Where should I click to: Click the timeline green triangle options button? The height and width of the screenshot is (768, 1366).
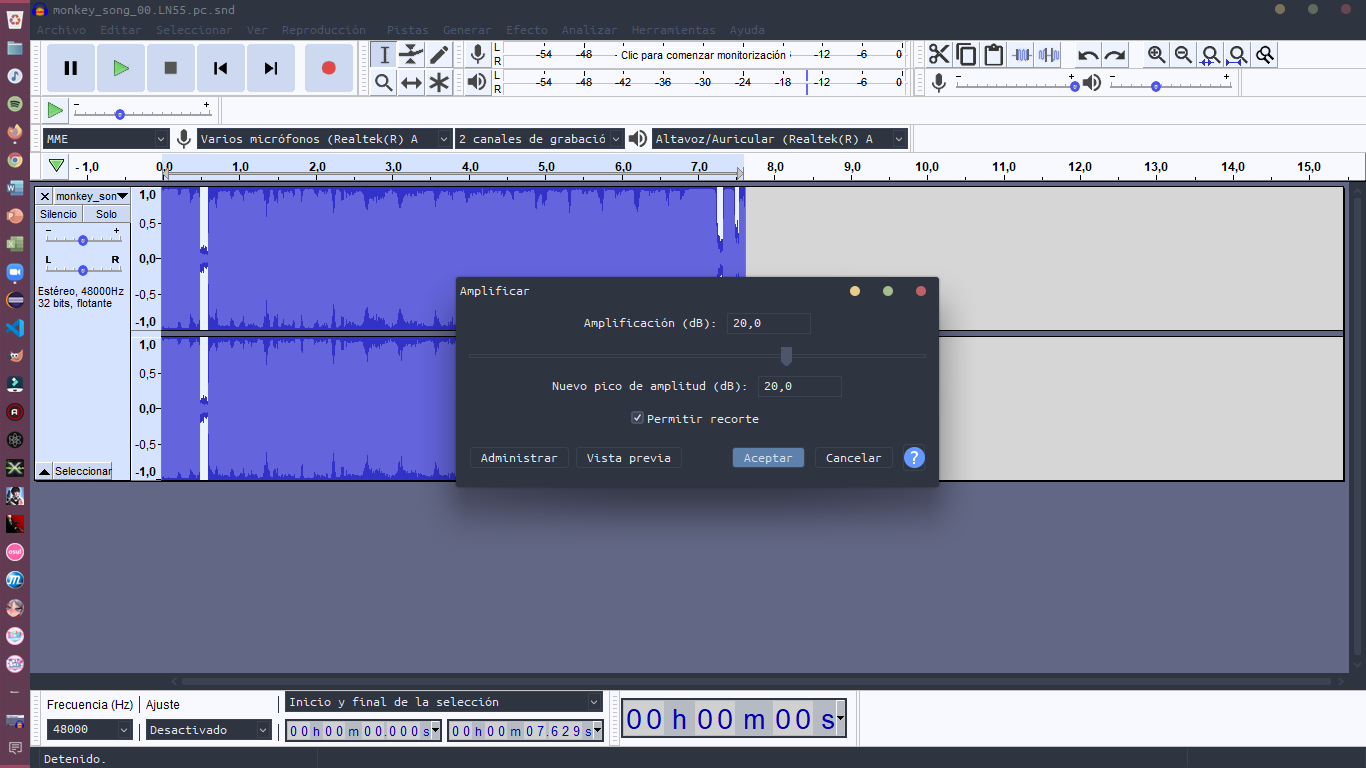coord(57,166)
